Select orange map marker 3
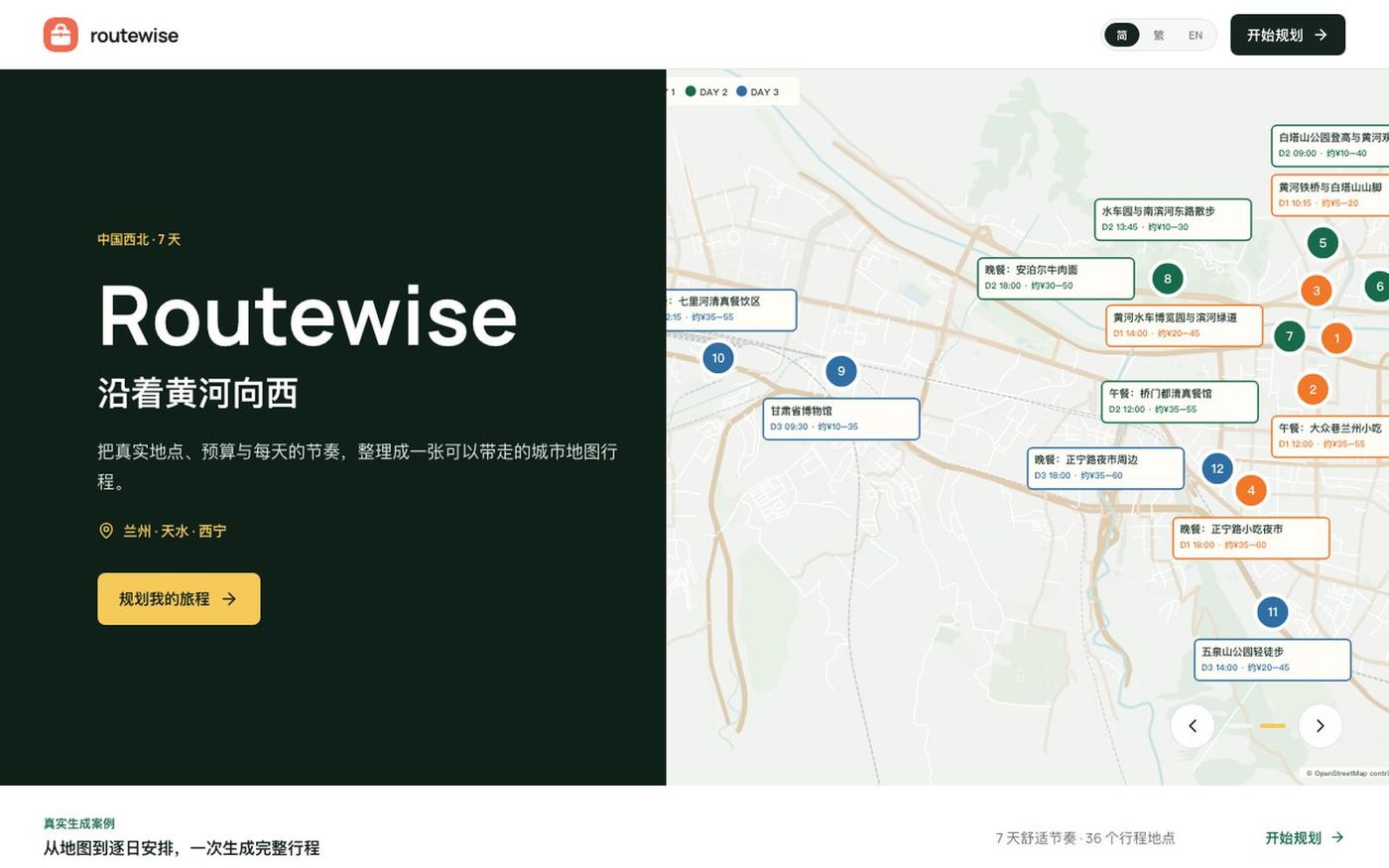 pos(1317,291)
